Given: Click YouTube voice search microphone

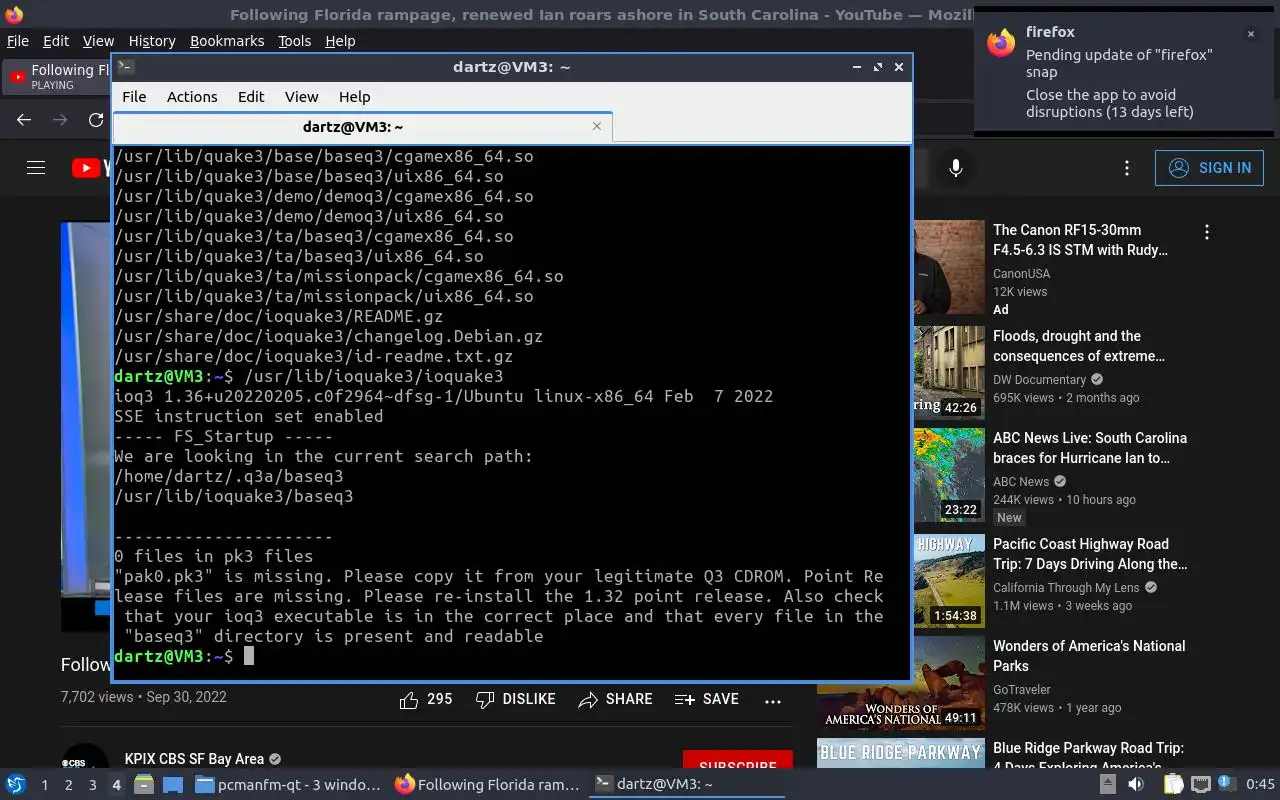Looking at the screenshot, I should click(x=956, y=168).
